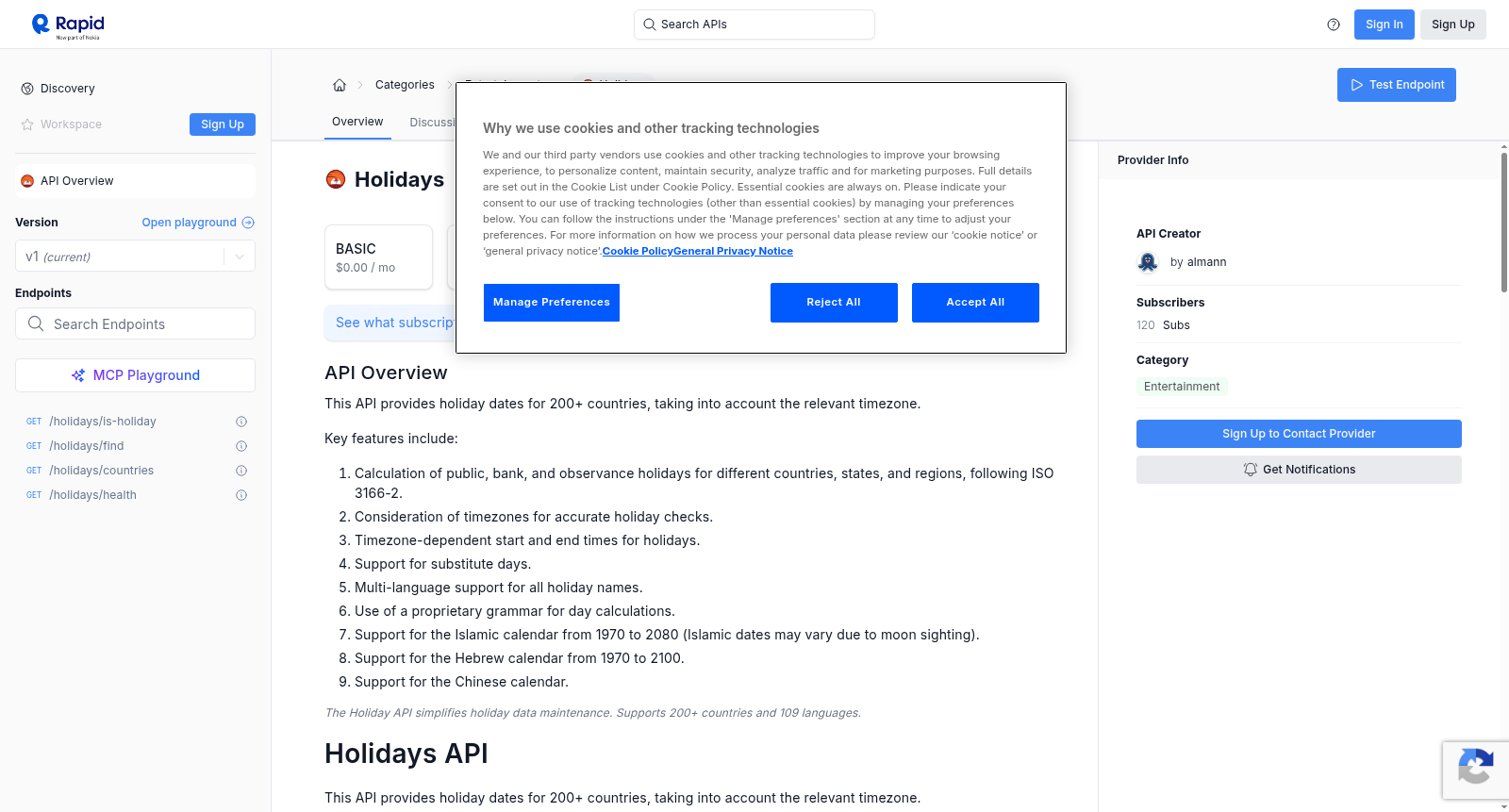Open the /holidays/is-holiday endpoint
The image size is (1509, 812).
tap(103, 422)
